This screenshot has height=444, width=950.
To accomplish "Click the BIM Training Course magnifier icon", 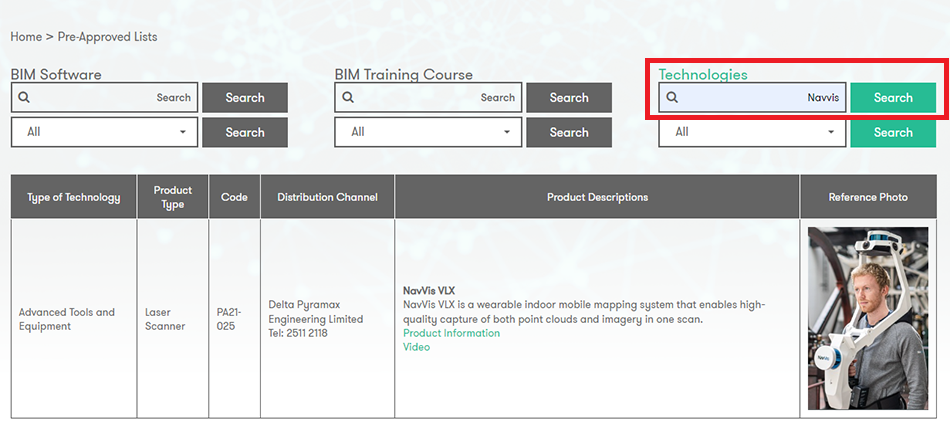I will pos(348,98).
